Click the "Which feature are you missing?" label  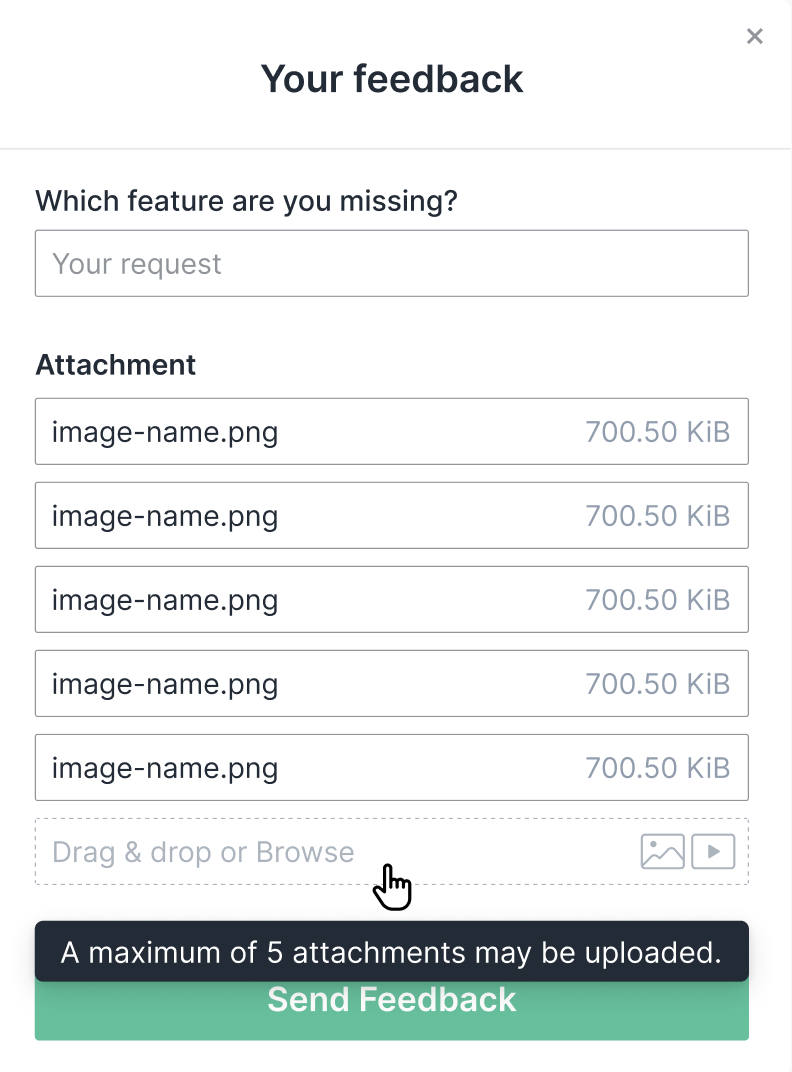click(246, 201)
